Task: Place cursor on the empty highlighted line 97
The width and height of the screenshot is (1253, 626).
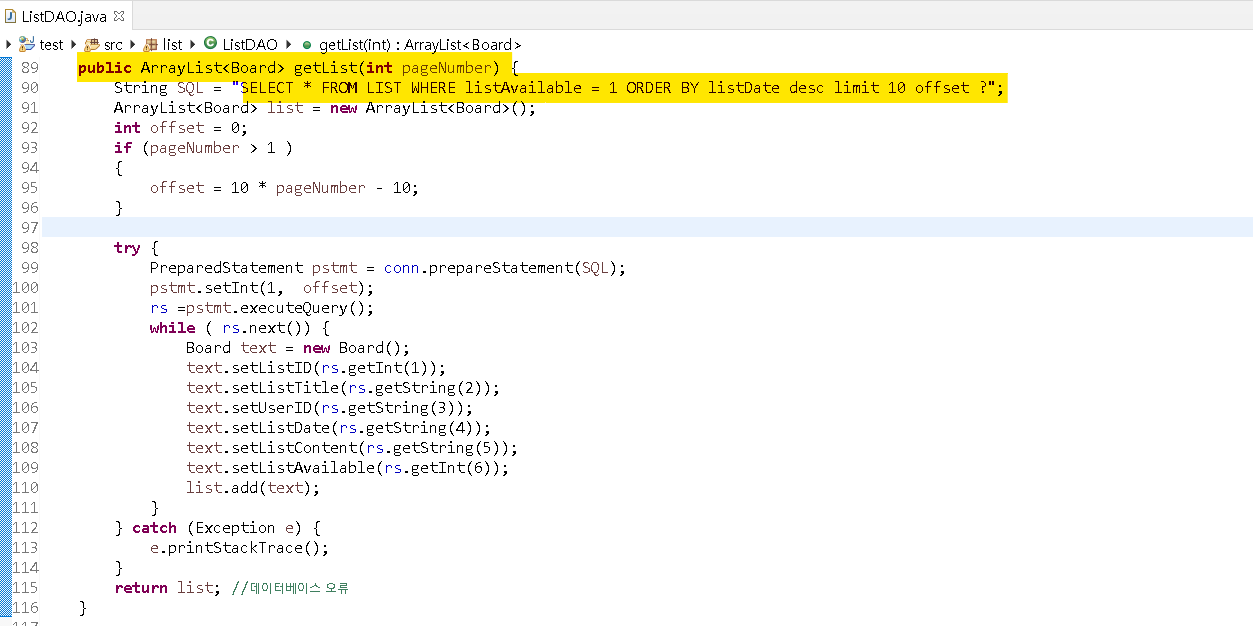Action: tap(647, 227)
